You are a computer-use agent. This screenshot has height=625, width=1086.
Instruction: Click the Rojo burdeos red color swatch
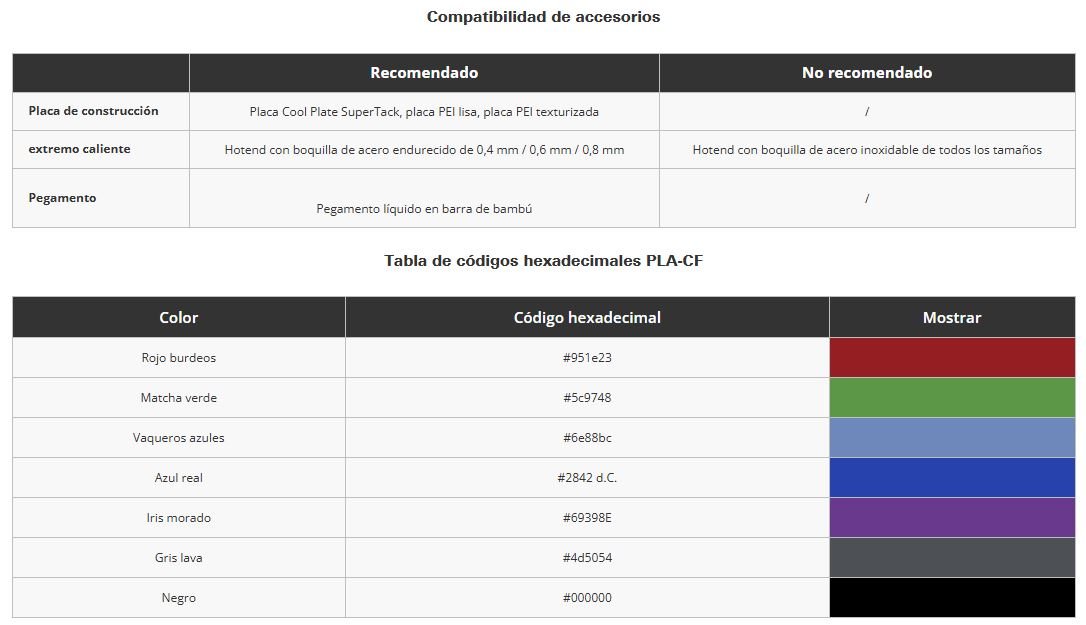pyautogui.click(x=952, y=358)
